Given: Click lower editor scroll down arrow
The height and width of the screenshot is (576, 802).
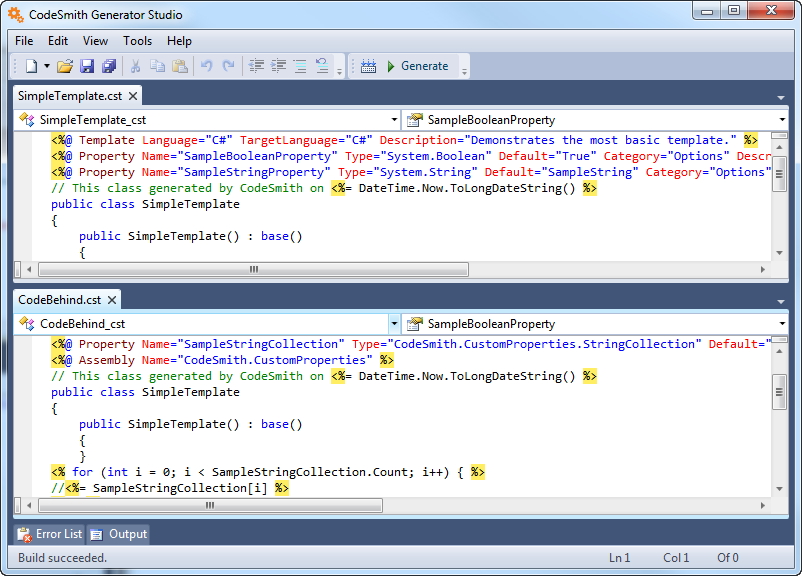Looking at the screenshot, I should (x=779, y=489).
